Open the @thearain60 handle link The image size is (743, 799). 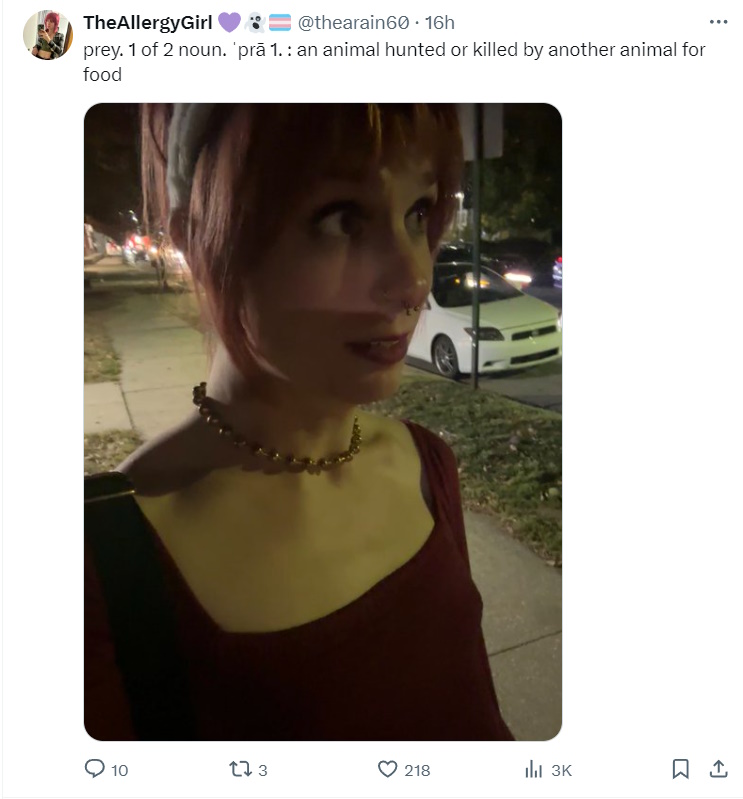point(353,23)
